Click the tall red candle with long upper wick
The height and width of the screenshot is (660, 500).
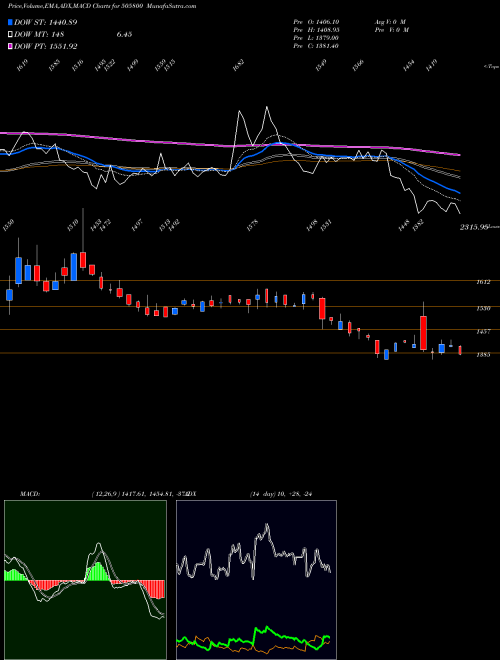point(83,260)
